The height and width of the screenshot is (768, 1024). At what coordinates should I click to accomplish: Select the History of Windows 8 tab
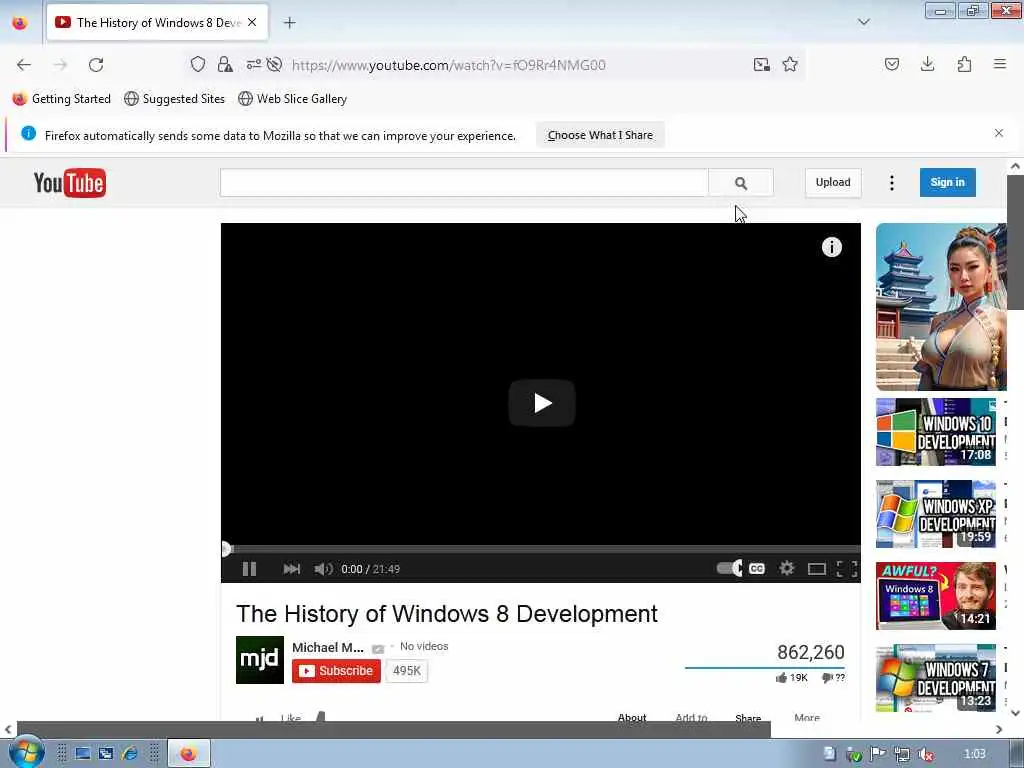[158, 23]
